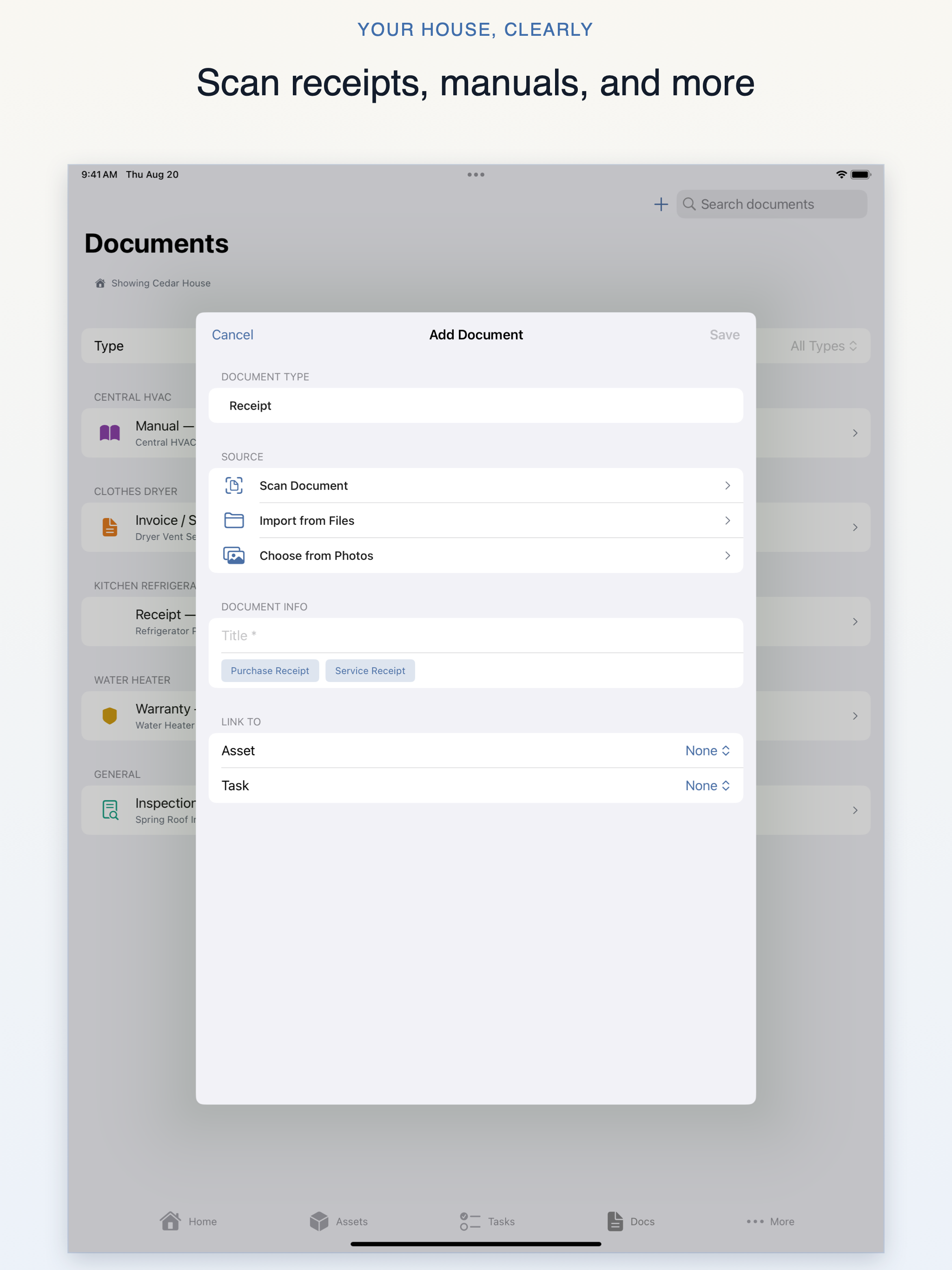The image size is (952, 1270).
Task: Open the Receipt document type field
Action: tap(476, 405)
